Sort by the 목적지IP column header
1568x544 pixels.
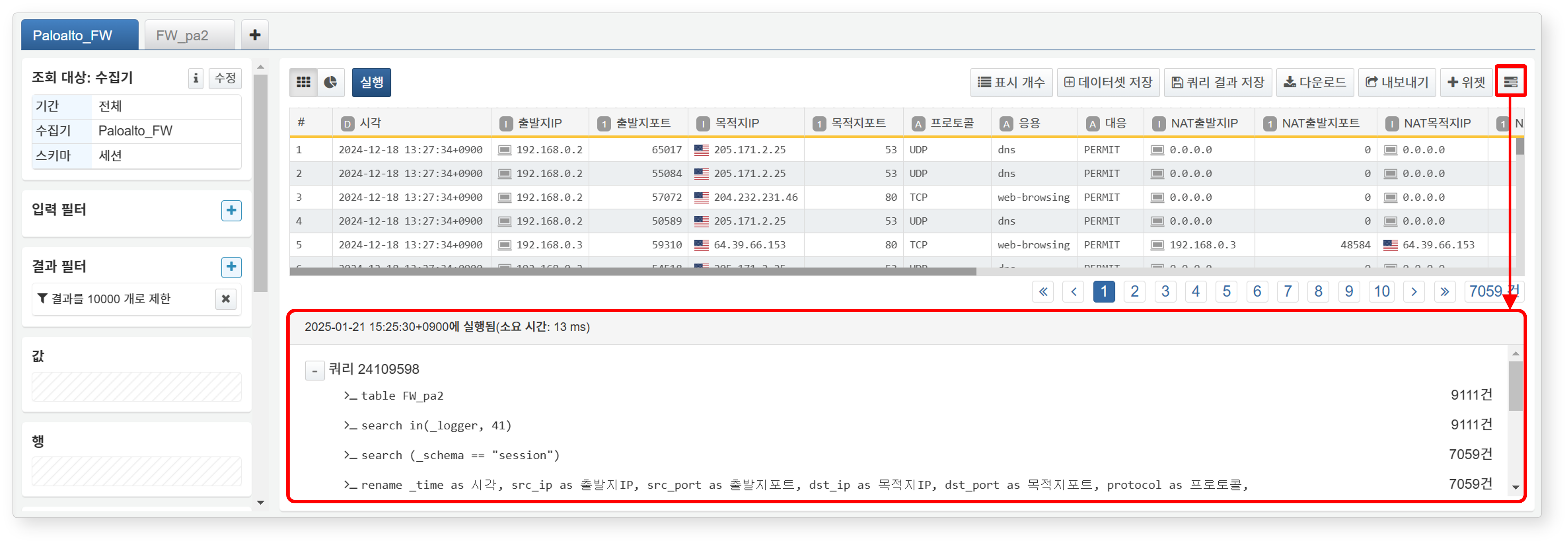tap(746, 123)
